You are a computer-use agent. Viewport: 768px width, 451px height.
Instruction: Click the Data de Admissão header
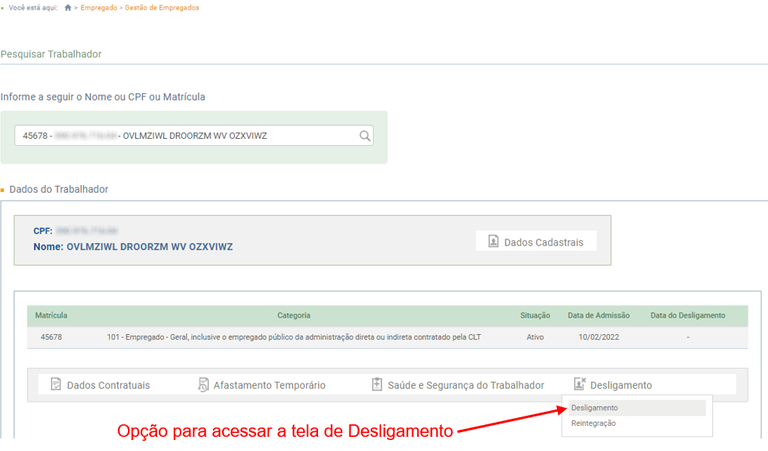point(599,315)
